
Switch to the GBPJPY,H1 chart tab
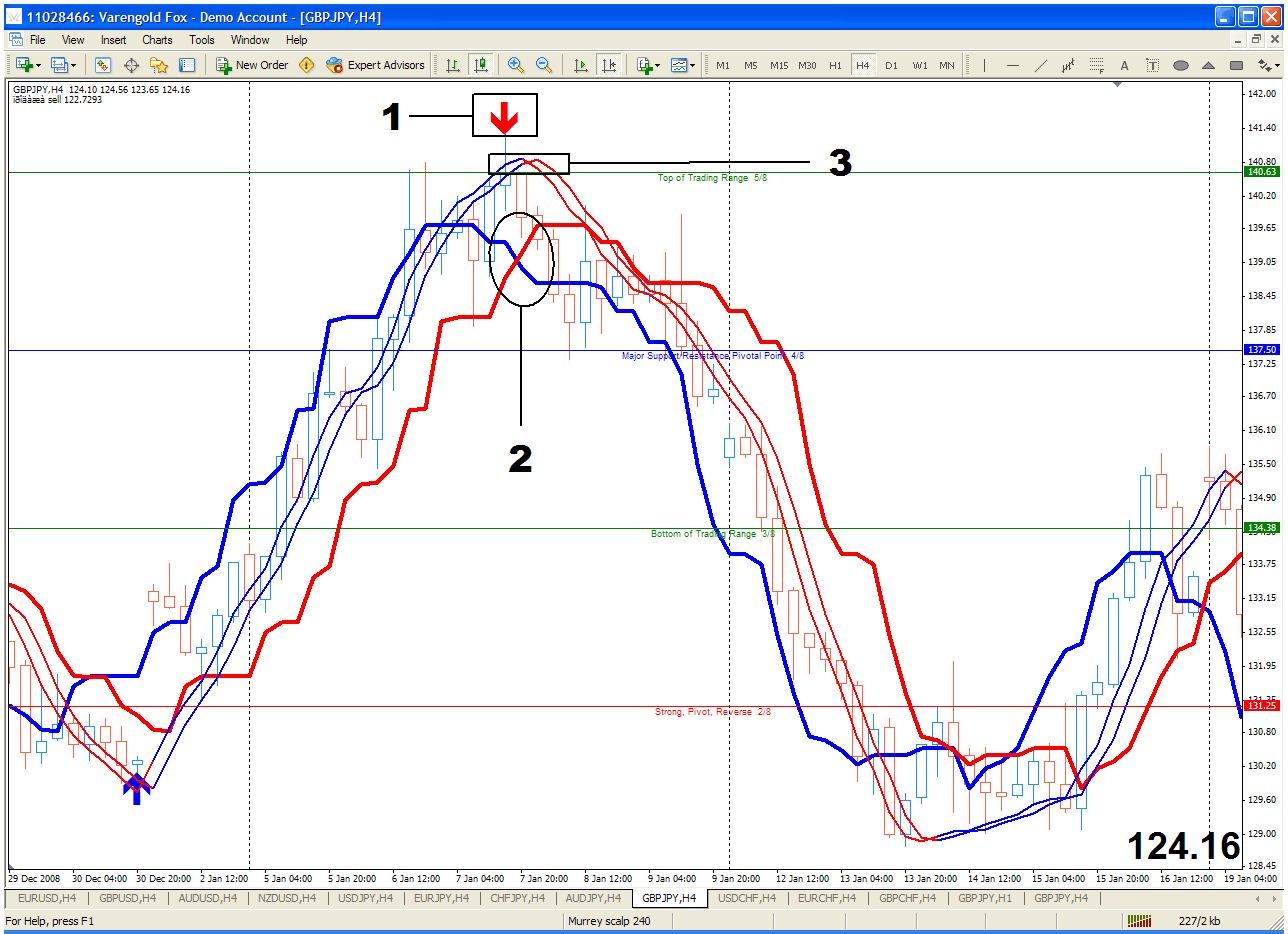(x=984, y=898)
